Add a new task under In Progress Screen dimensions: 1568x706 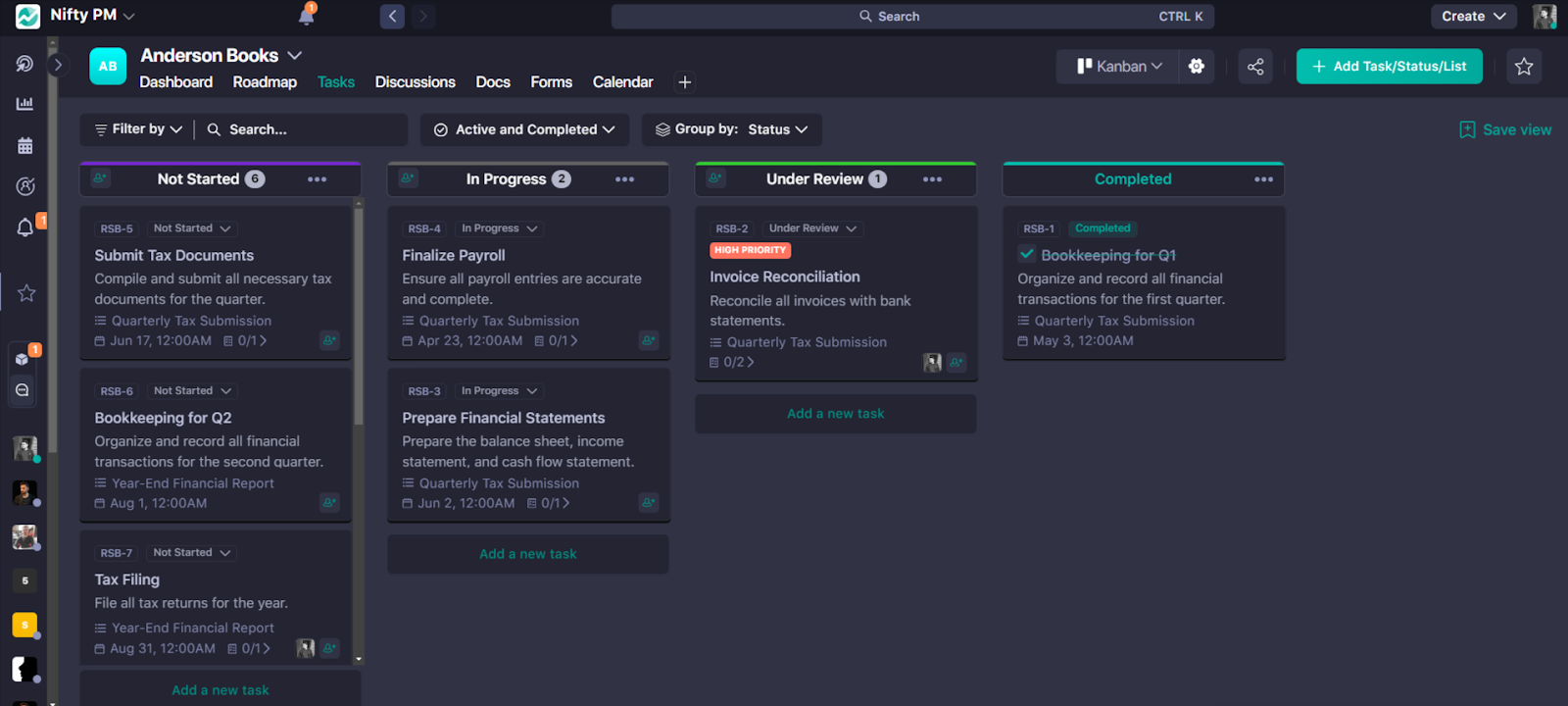pyautogui.click(x=528, y=554)
